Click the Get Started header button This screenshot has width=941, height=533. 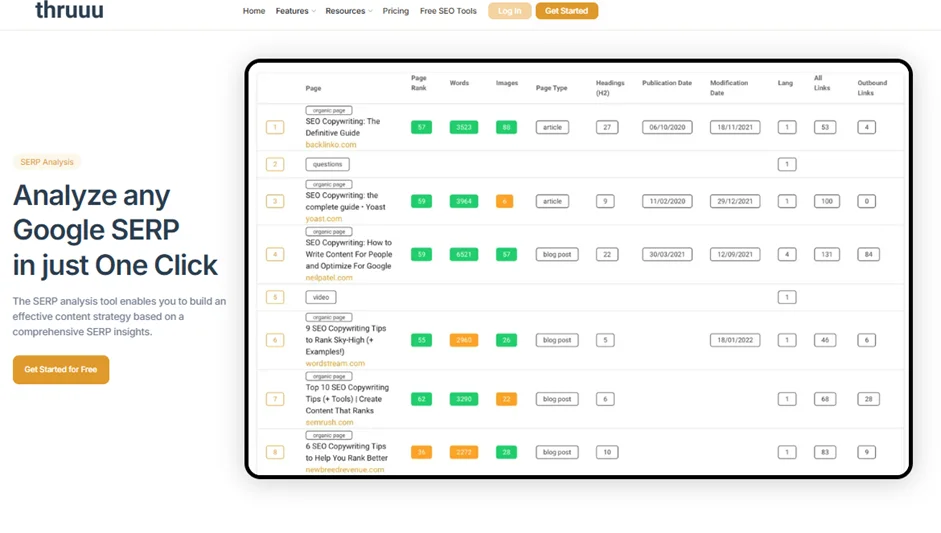tap(567, 11)
